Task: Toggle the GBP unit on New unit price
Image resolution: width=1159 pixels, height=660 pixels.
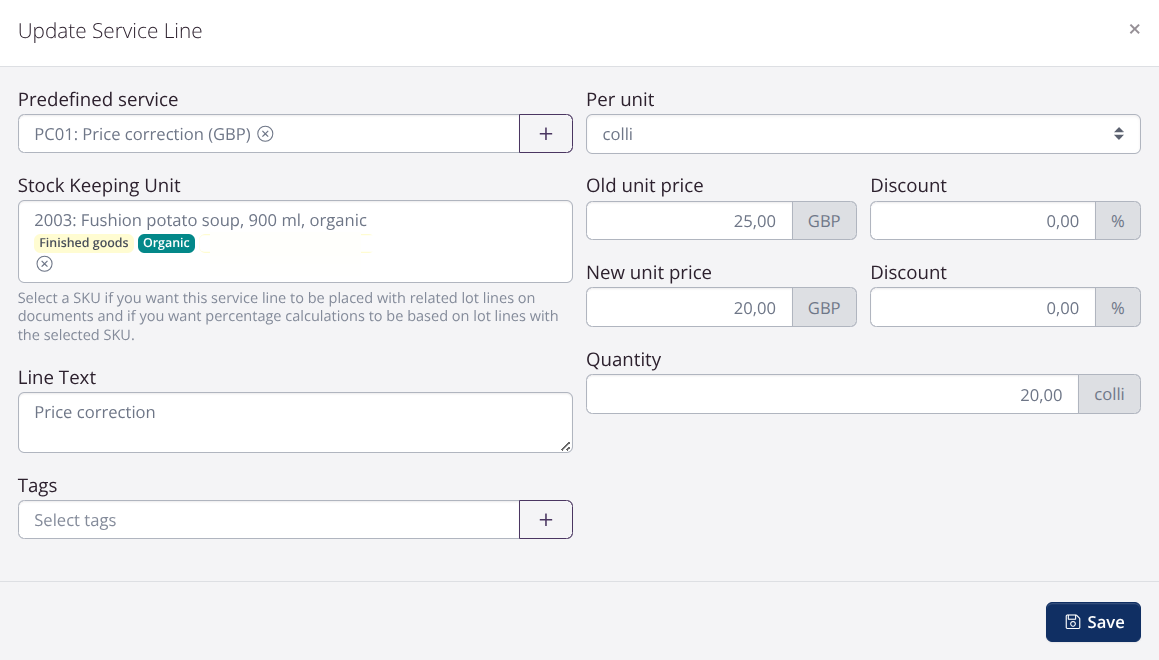Action: tap(824, 307)
